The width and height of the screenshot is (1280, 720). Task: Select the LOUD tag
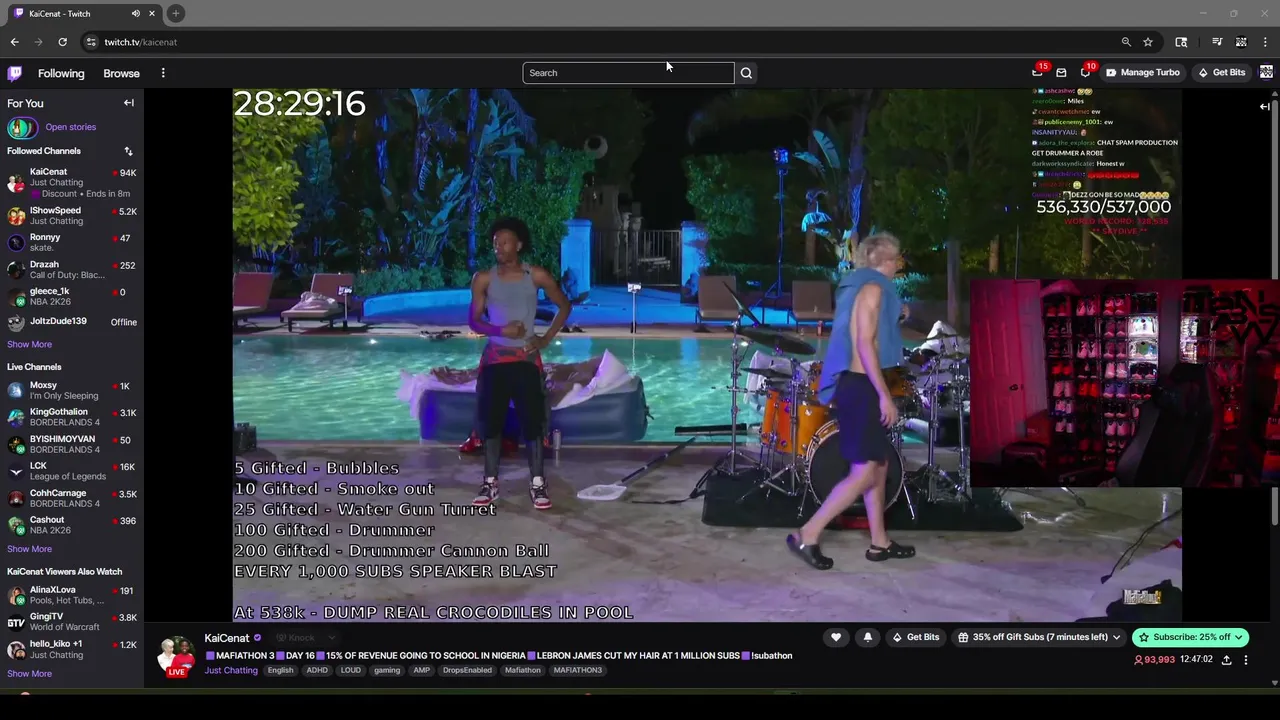coord(351,670)
